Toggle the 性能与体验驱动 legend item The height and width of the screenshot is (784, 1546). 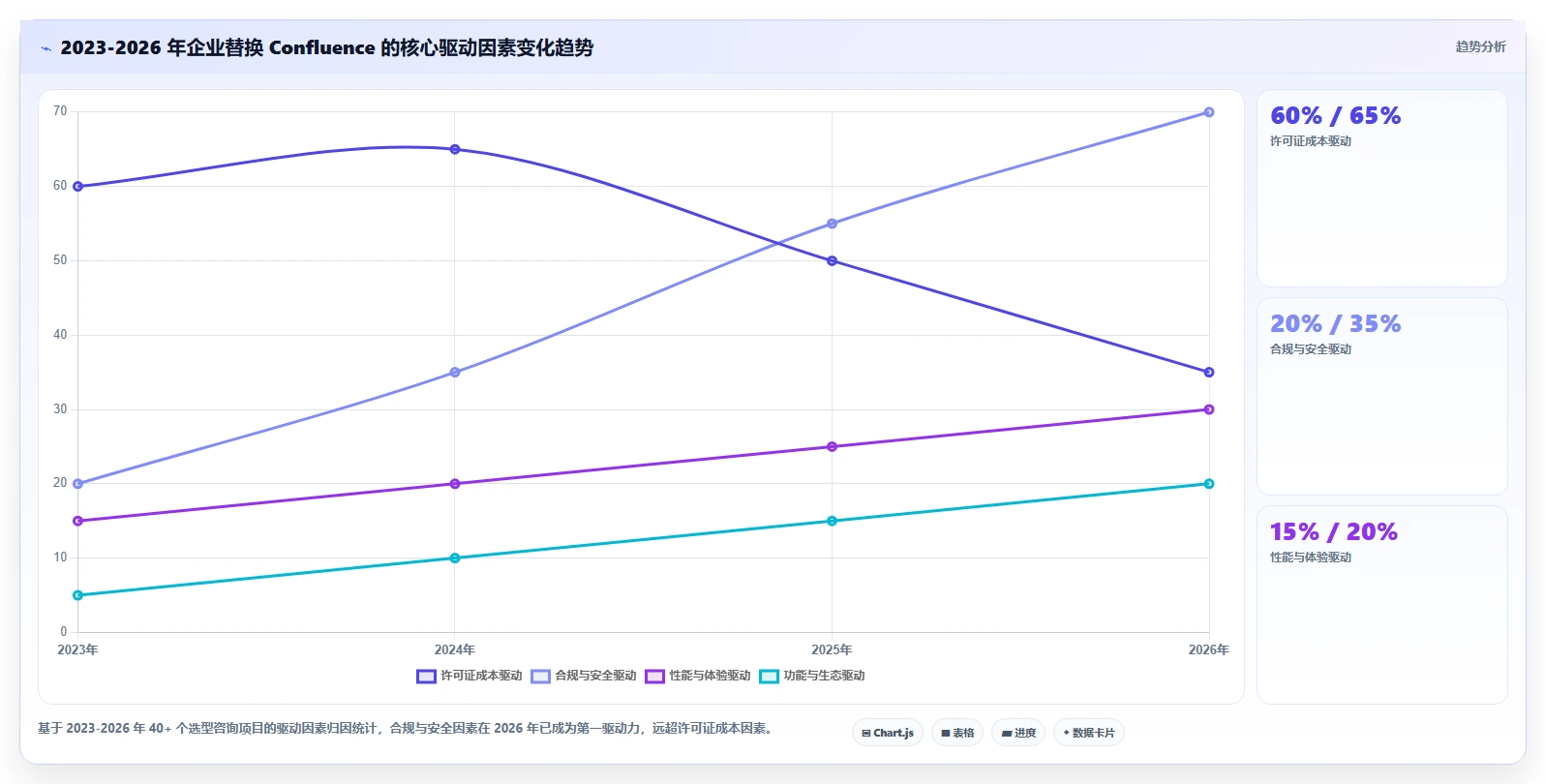[698, 676]
